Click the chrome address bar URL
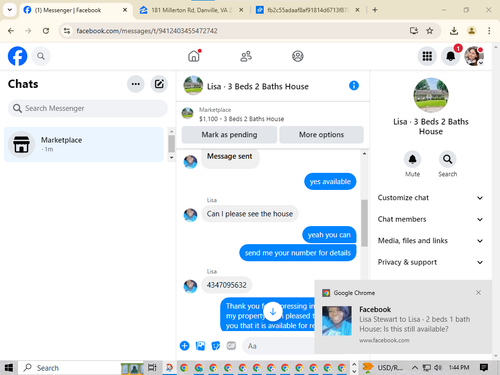 coord(147,31)
